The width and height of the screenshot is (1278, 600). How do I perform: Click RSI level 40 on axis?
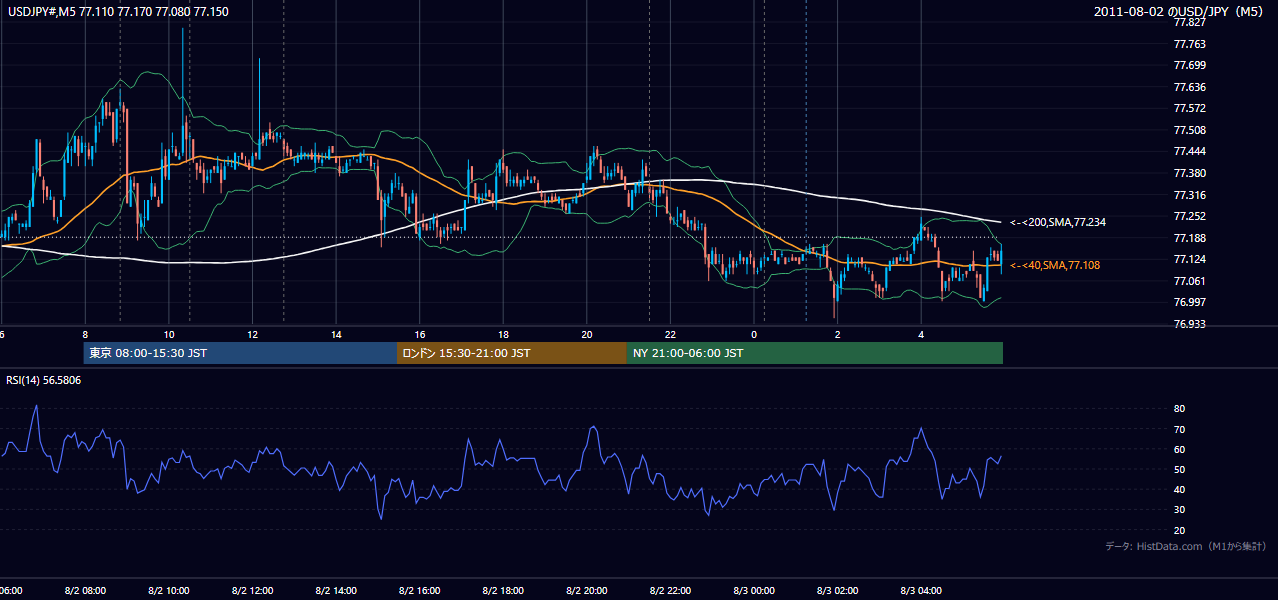pyautogui.click(x=1180, y=490)
